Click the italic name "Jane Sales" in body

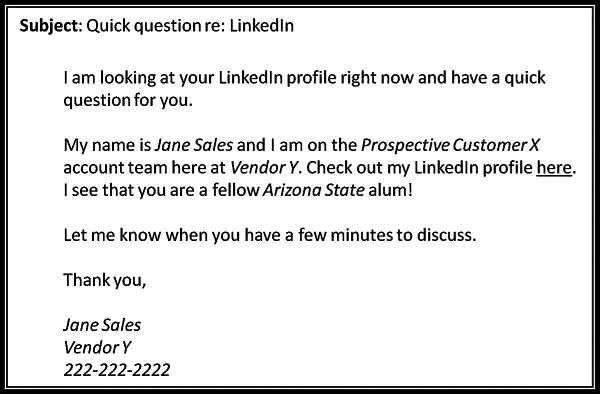coord(194,145)
